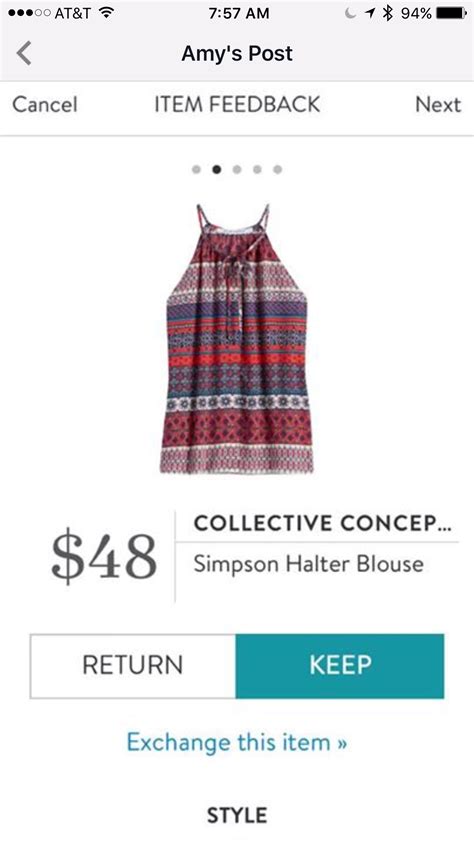Viewport: 474px width, 843px height.
Task: Jump to the third page dot
Action: tap(237, 169)
